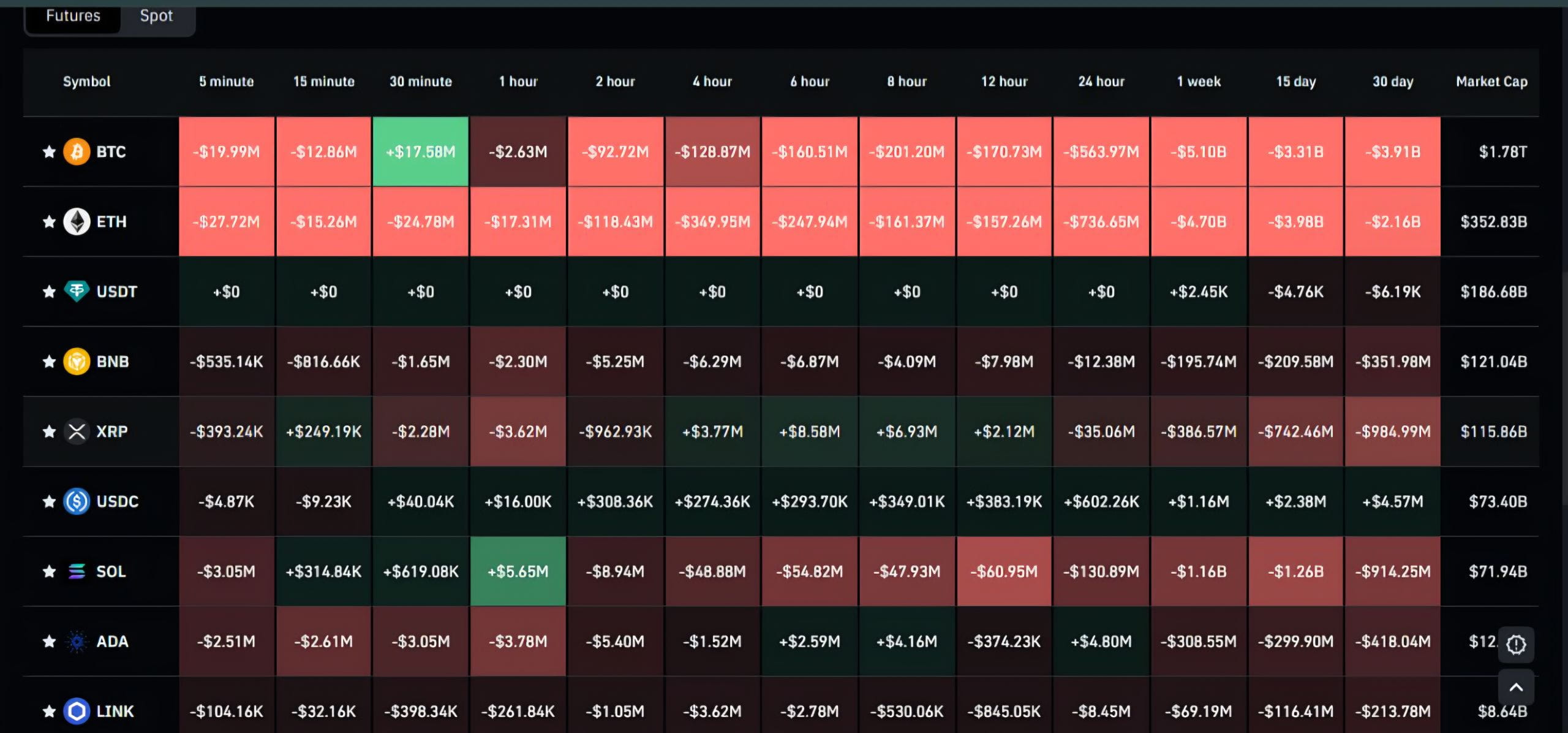Switch to the Spot tab

156,16
